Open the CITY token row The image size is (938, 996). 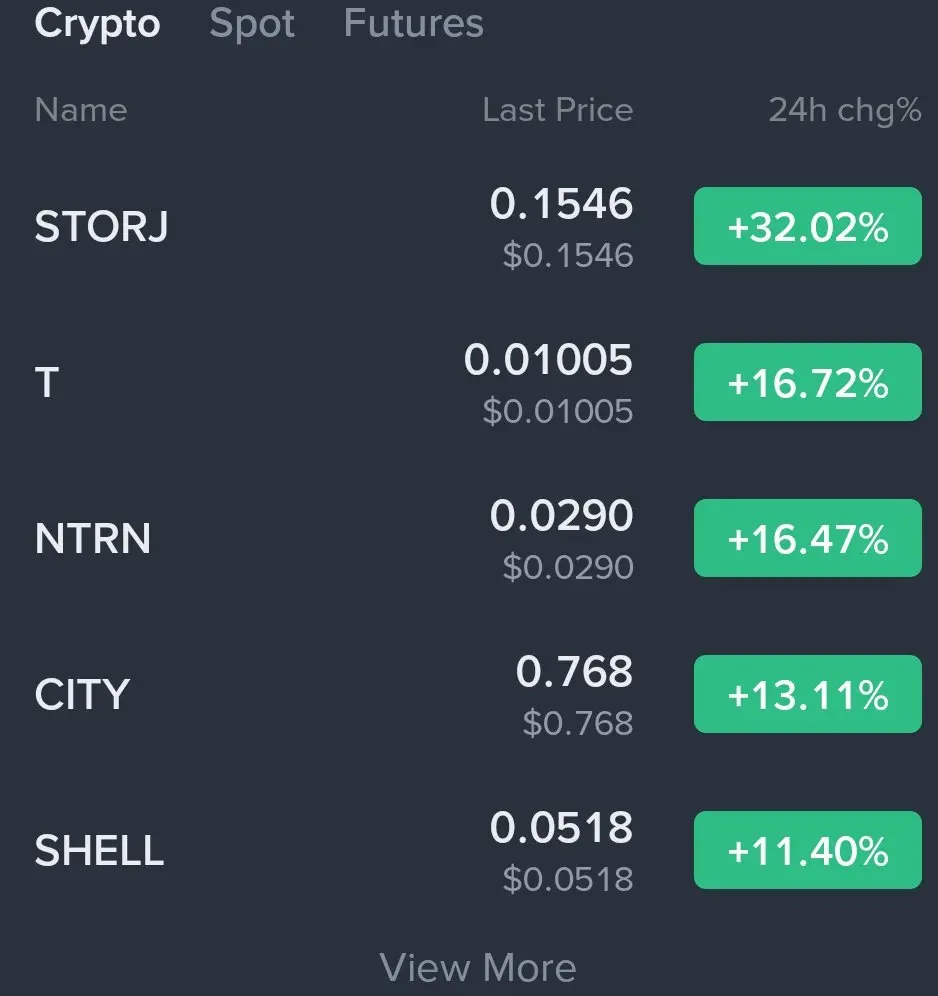(82, 695)
